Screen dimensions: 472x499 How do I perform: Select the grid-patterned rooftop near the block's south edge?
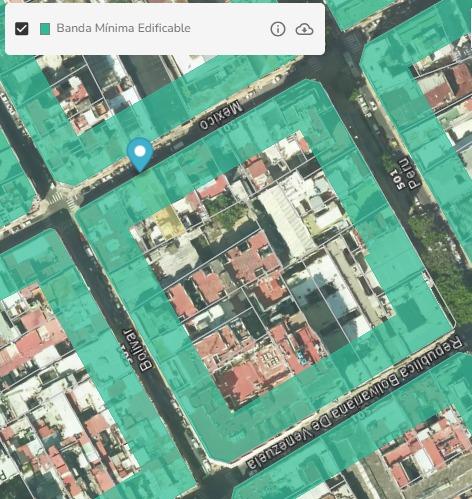(270, 361)
